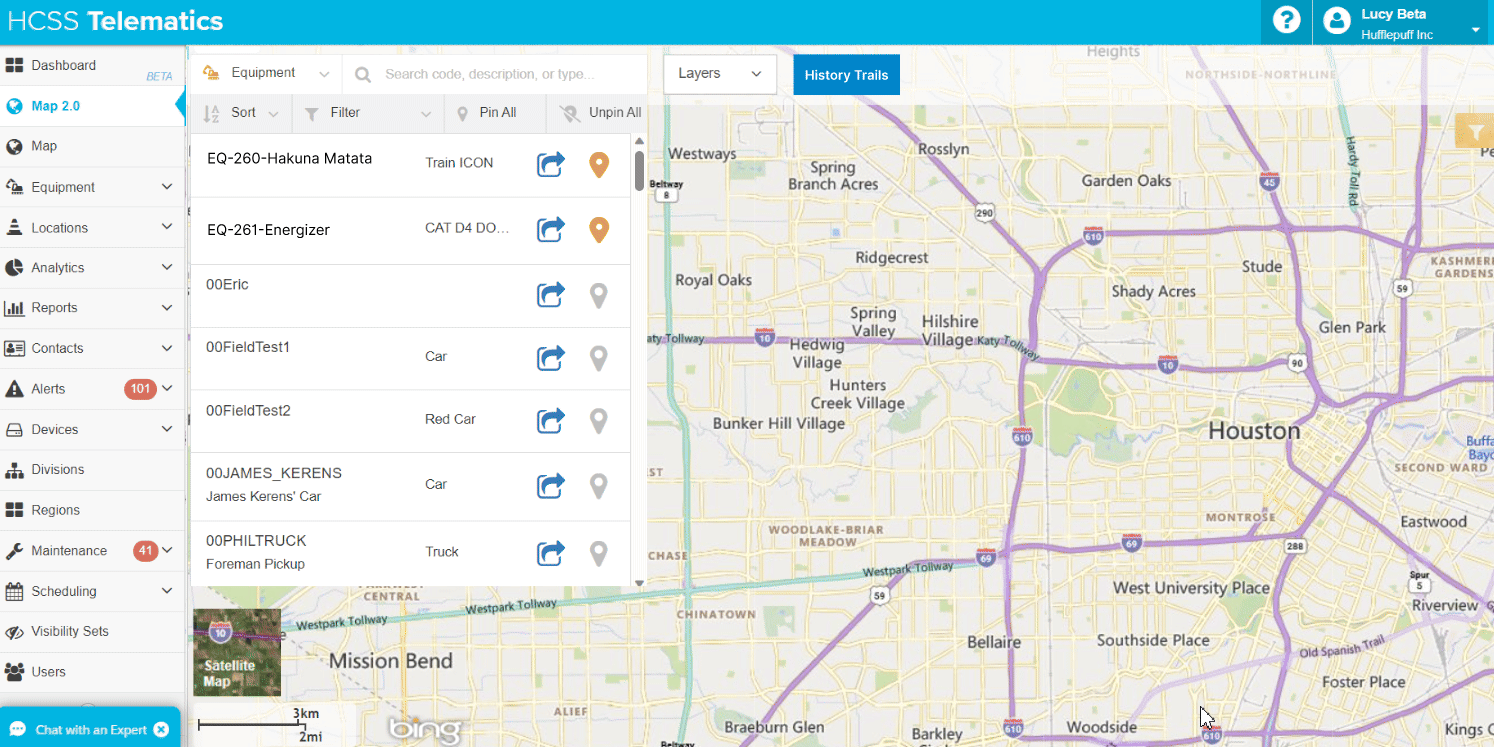Open the Sort dropdown

[241, 113]
